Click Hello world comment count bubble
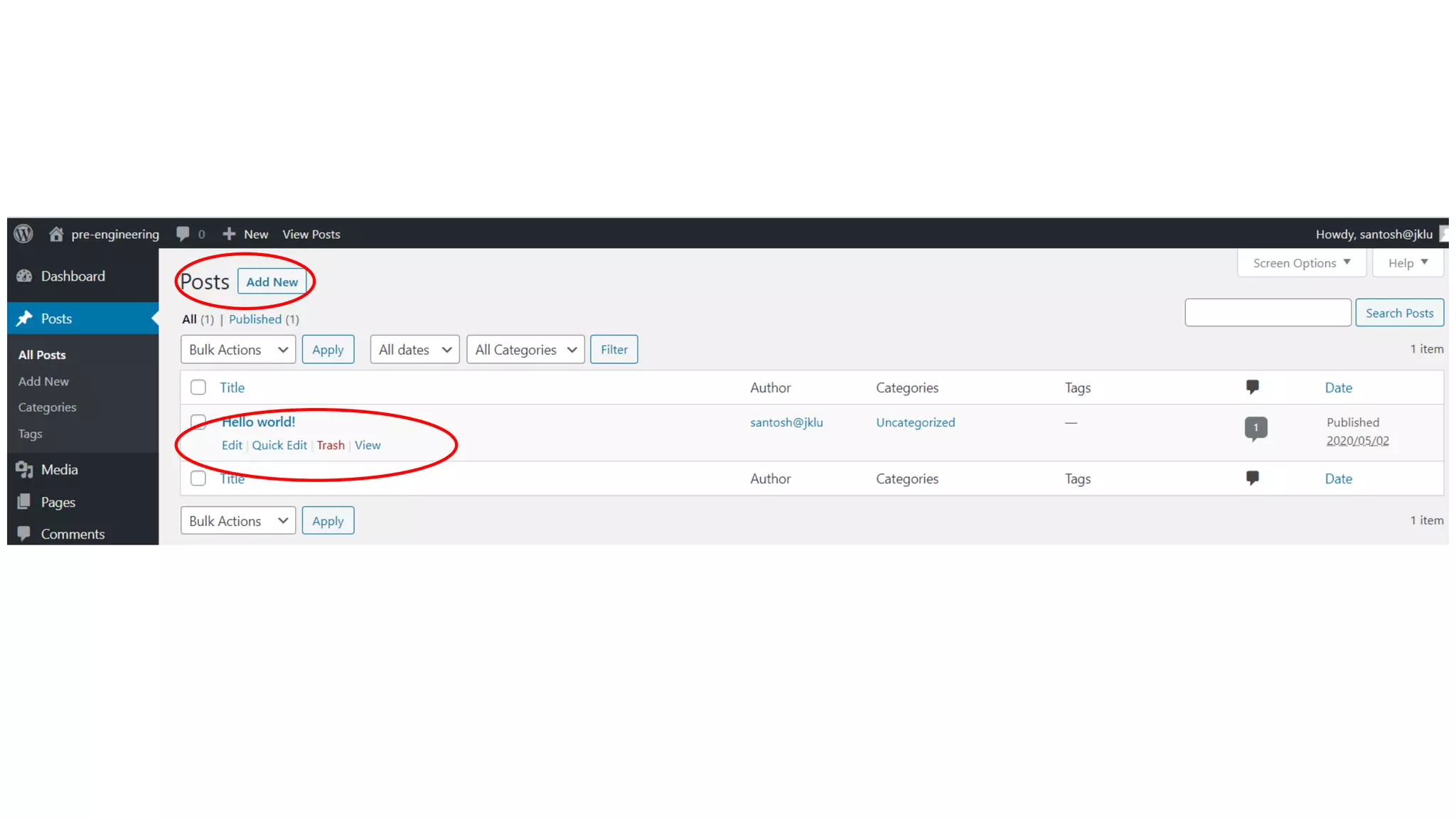 click(1256, 427)
